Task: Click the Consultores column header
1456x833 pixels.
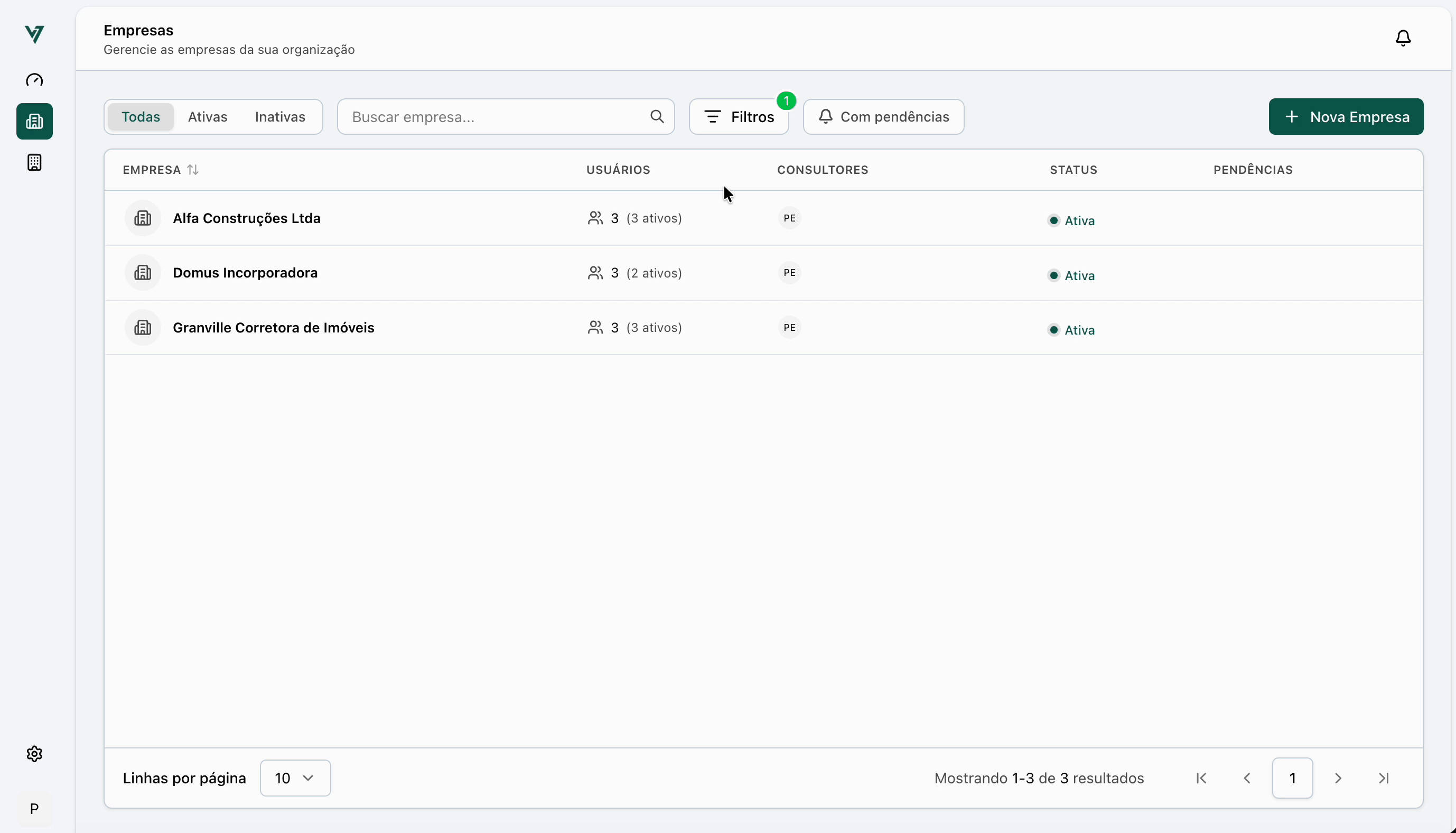Action: [x=823, y=170]
